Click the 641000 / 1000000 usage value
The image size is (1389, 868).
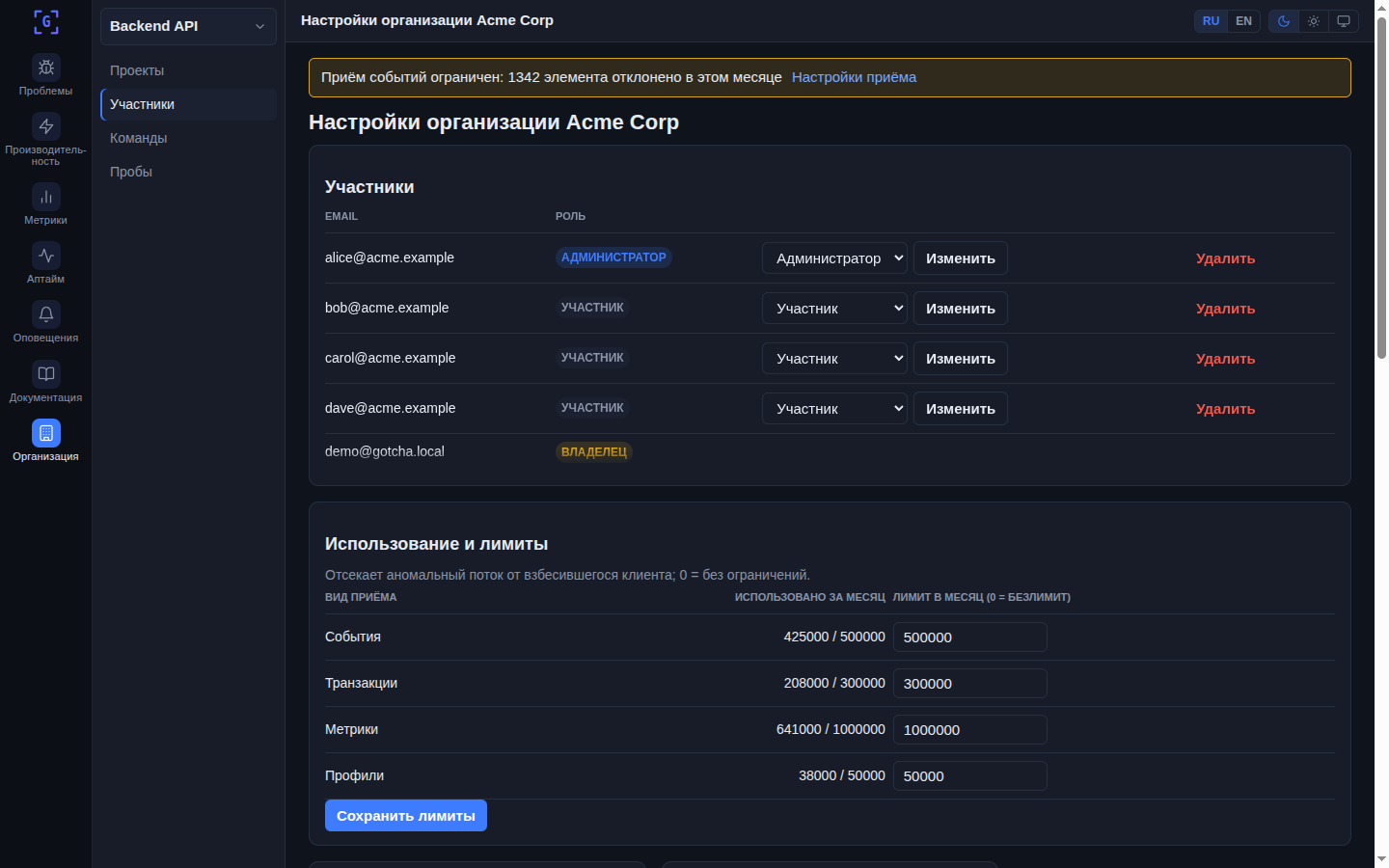coord(831,729)
